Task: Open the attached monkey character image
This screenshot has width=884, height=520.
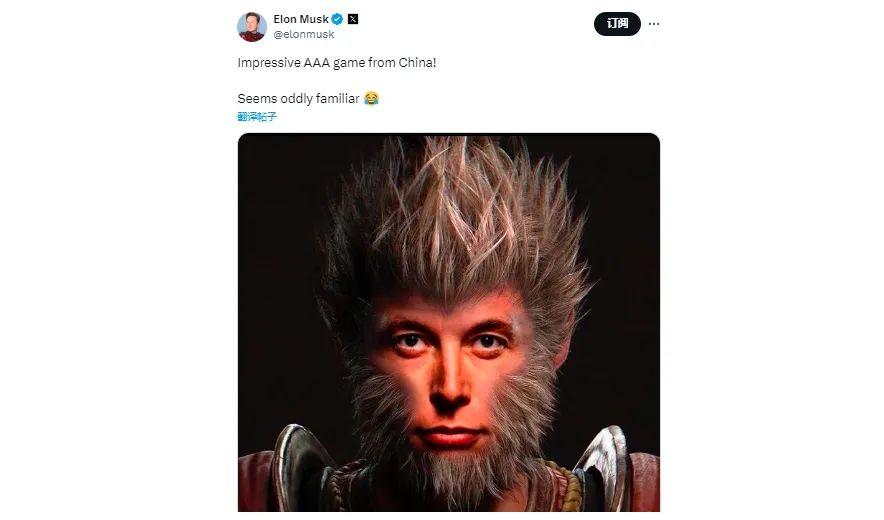Action: point(449,320)
